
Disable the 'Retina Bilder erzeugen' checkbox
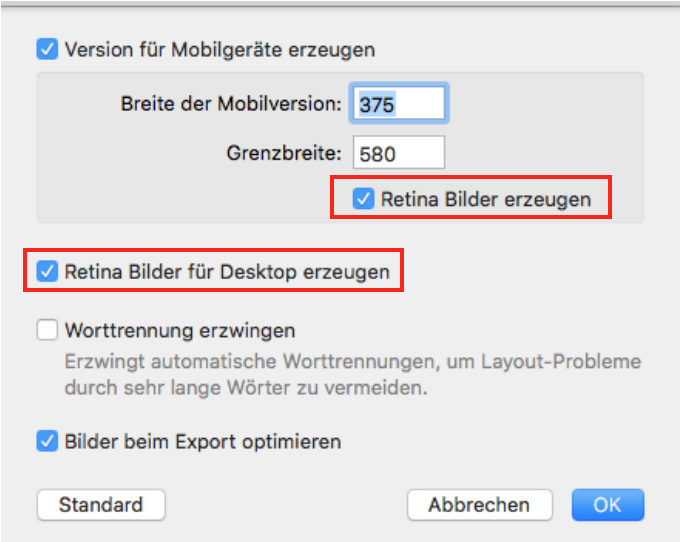(x=363, y=199)
